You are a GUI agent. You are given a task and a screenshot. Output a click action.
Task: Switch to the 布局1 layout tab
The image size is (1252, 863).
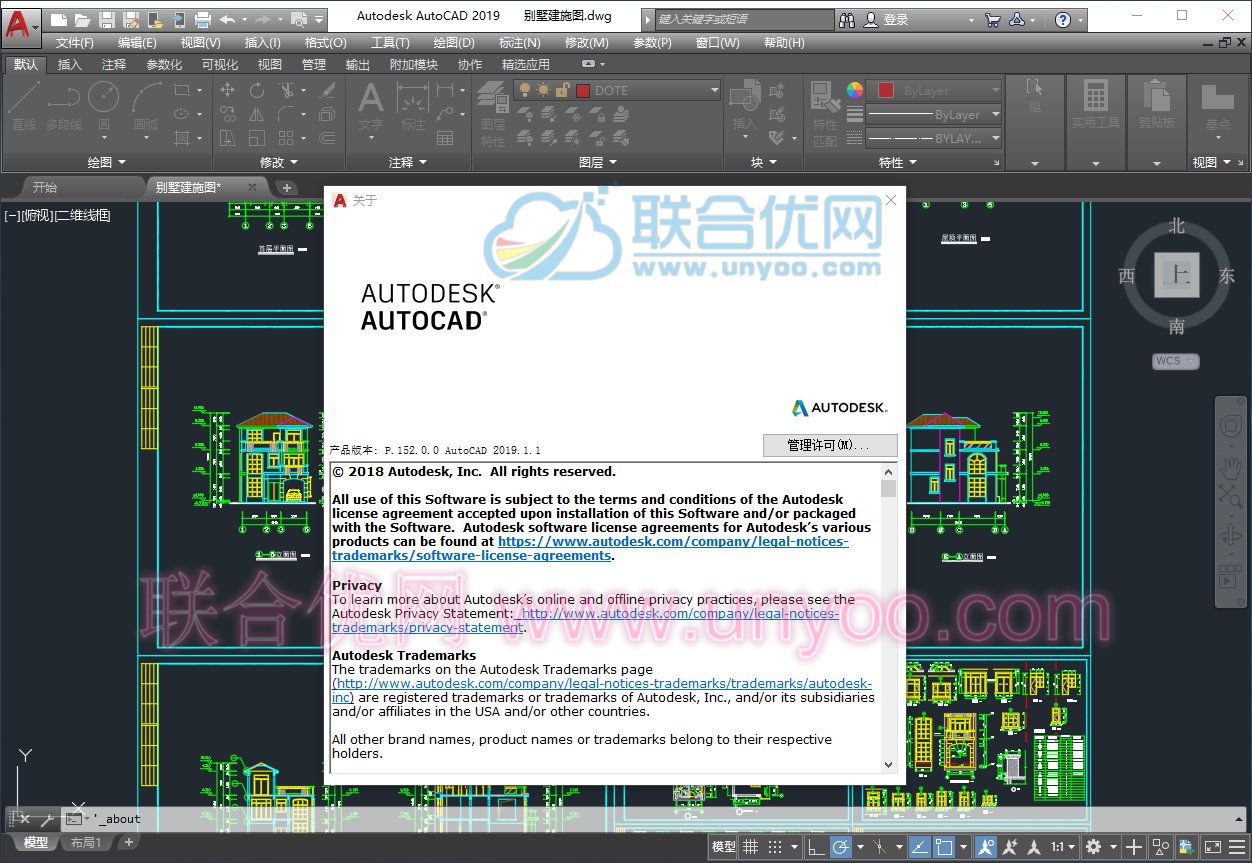point(86,843)
